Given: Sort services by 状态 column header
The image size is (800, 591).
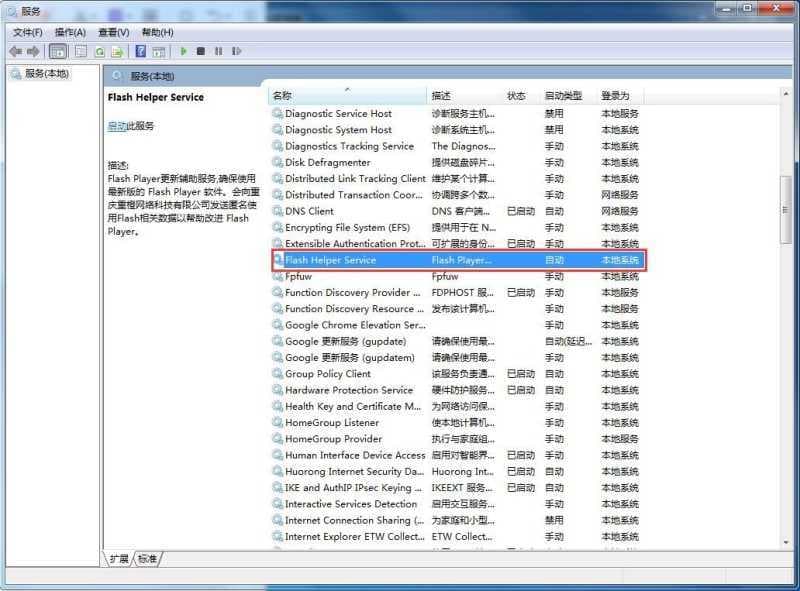Looking at the screenshot, I should [516, 96].
